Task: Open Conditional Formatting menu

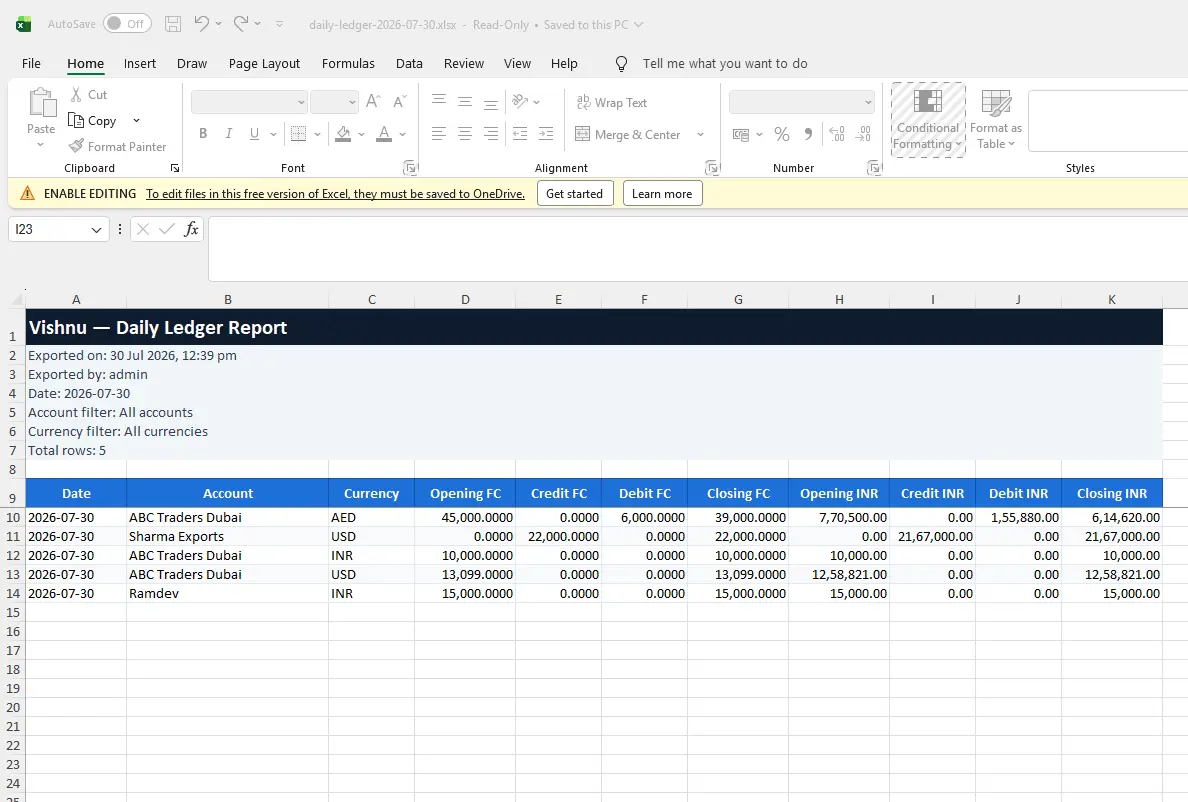Action: tap(928, 120)
